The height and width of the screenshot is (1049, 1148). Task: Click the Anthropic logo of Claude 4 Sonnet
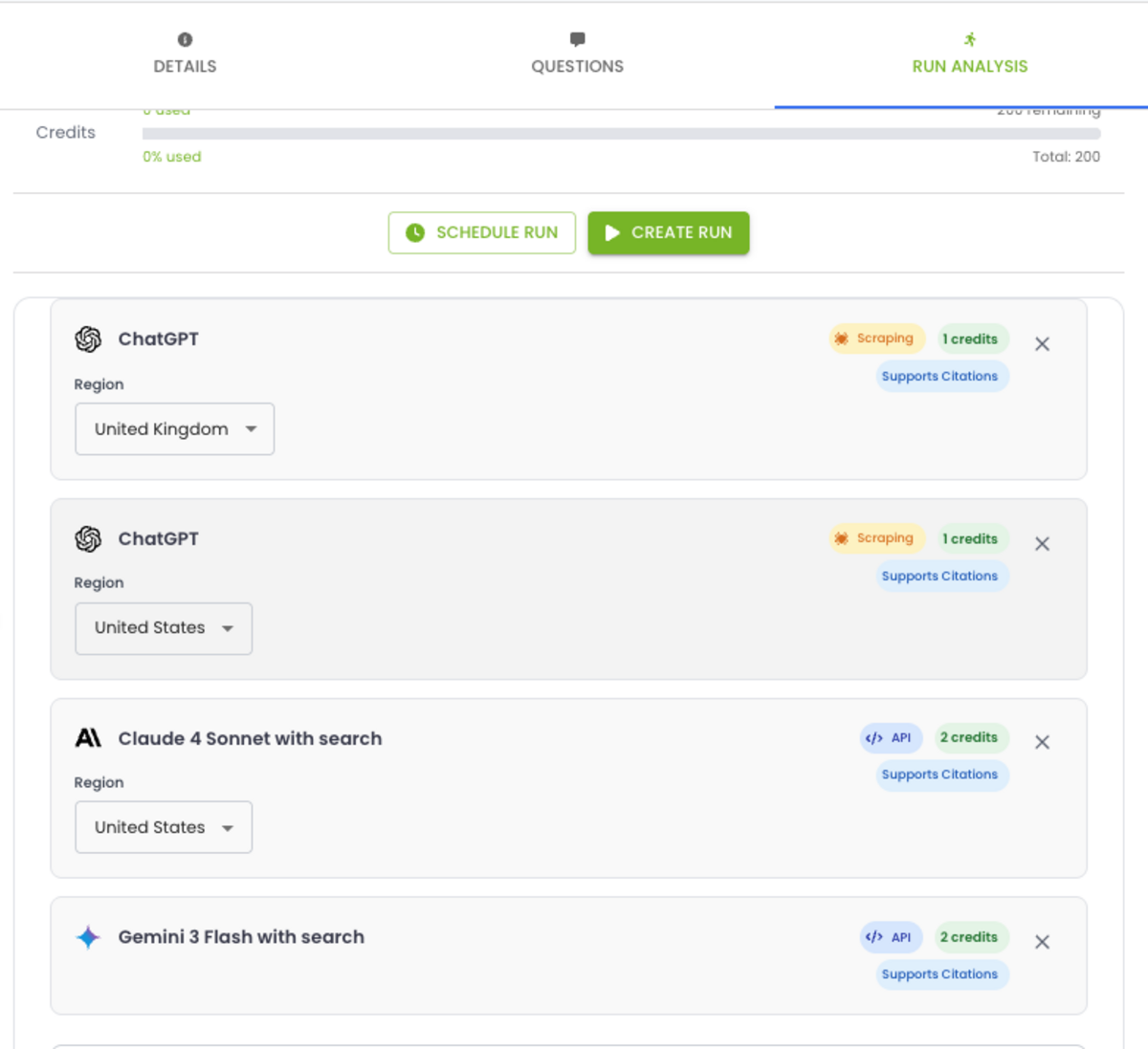click(88, 738)
